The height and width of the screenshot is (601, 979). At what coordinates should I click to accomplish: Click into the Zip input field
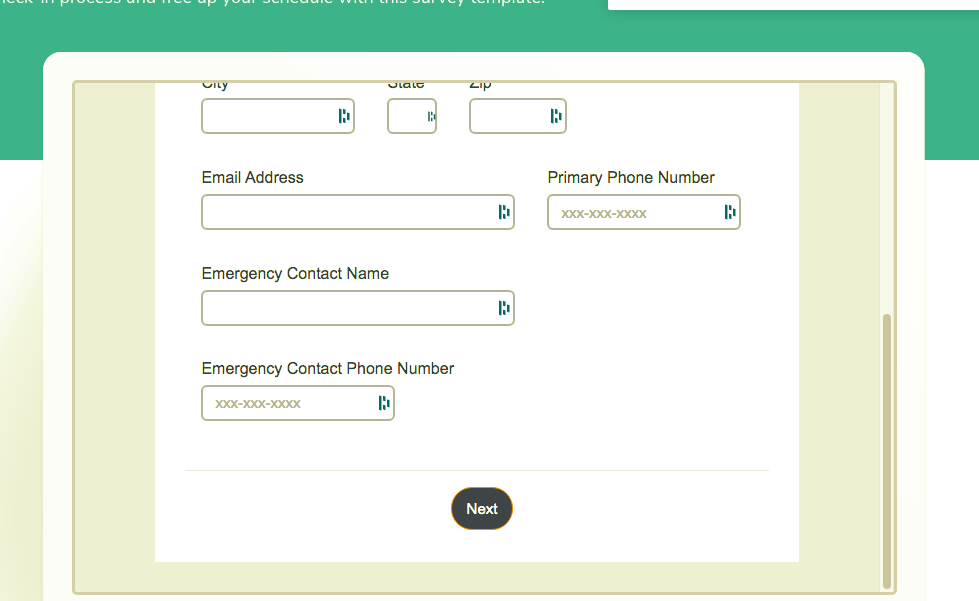(508, 116)
